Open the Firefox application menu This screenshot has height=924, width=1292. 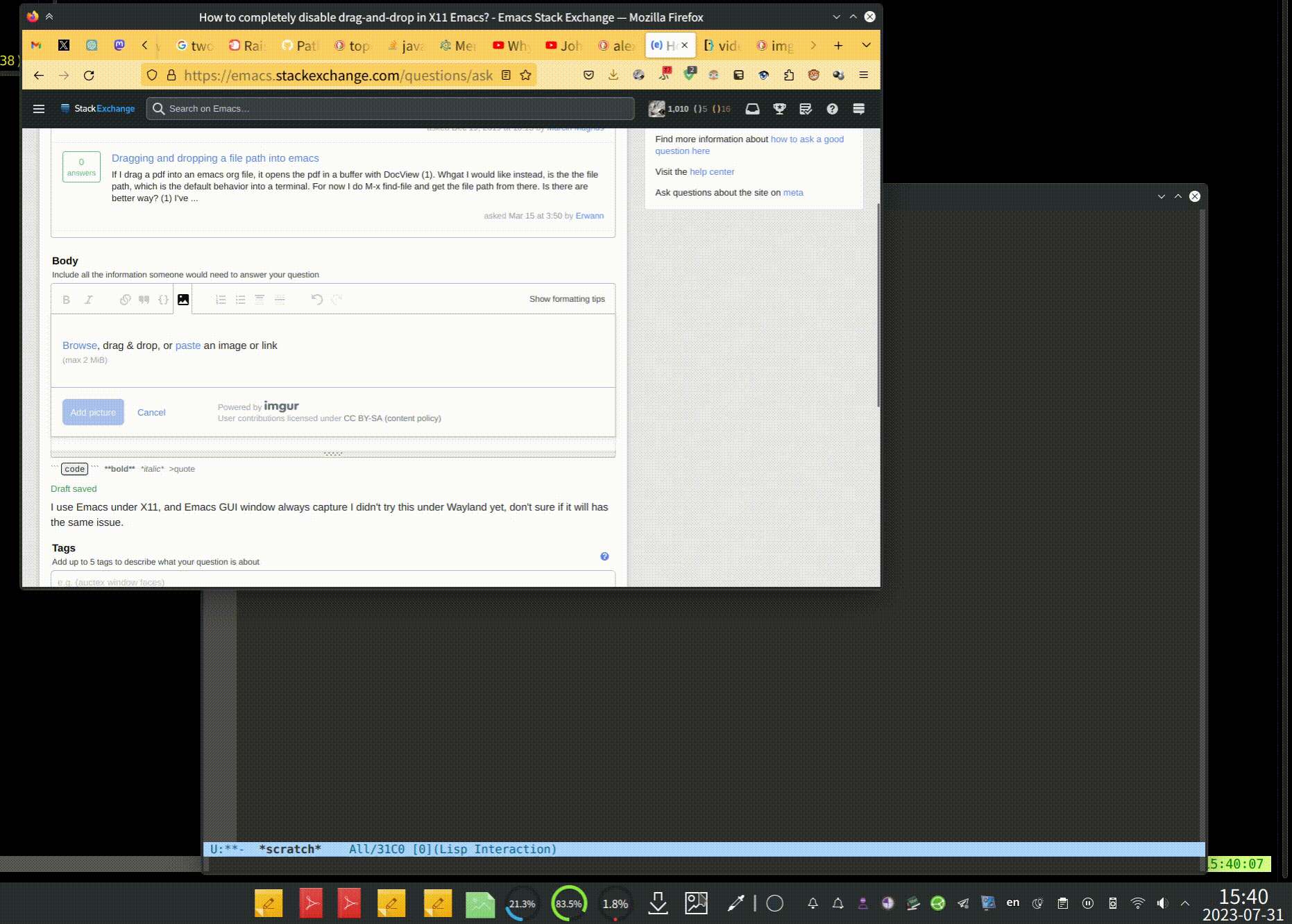863,75
